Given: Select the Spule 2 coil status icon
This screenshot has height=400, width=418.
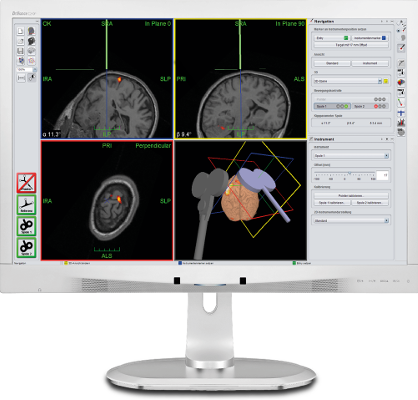Looking at the screenshot, I should (x=26, y=247).
